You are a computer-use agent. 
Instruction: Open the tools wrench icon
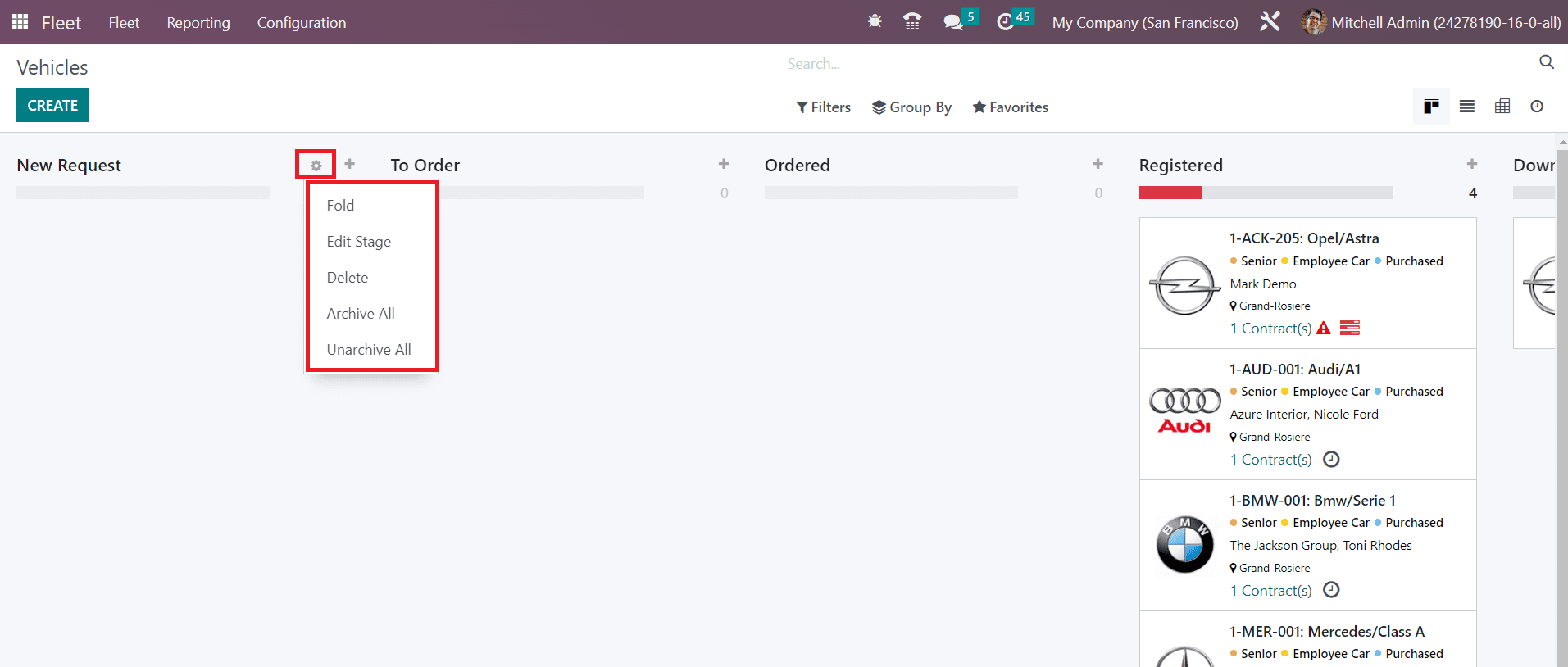coord(1270,22)
